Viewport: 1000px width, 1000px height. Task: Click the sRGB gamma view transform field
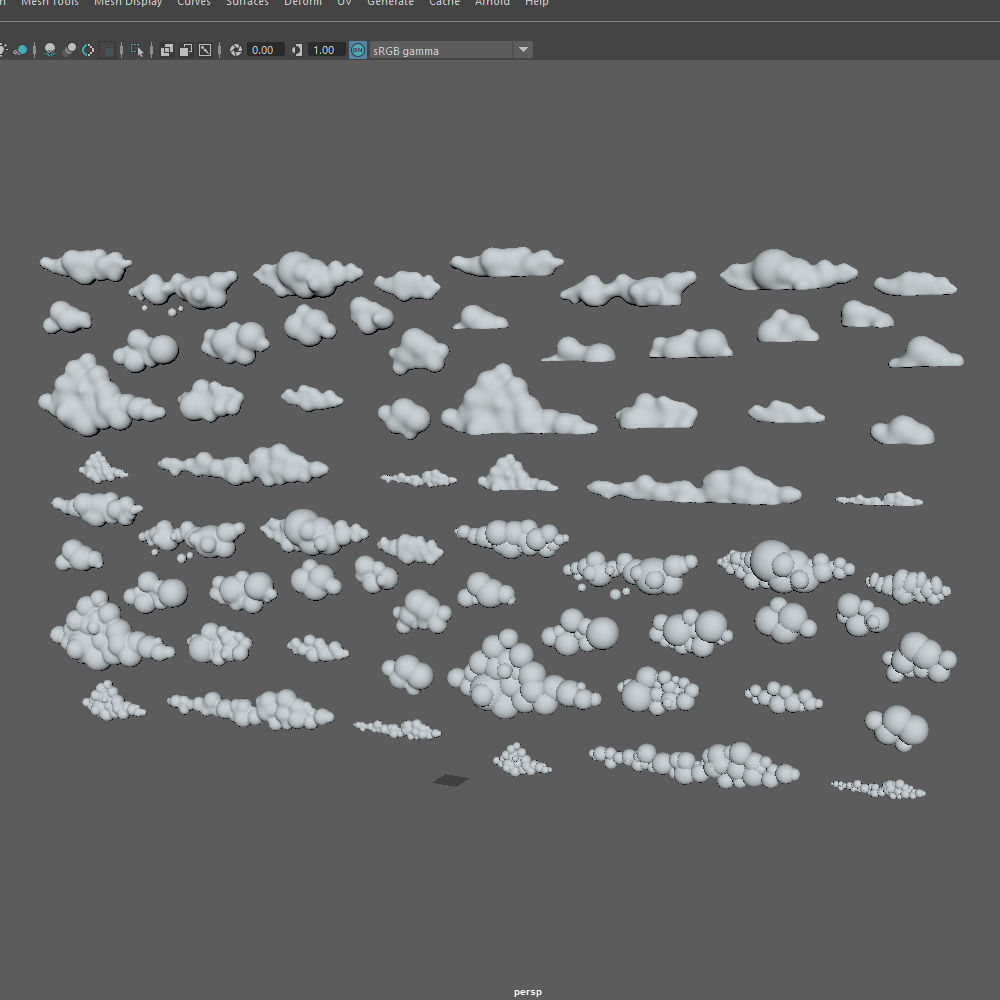441,50
